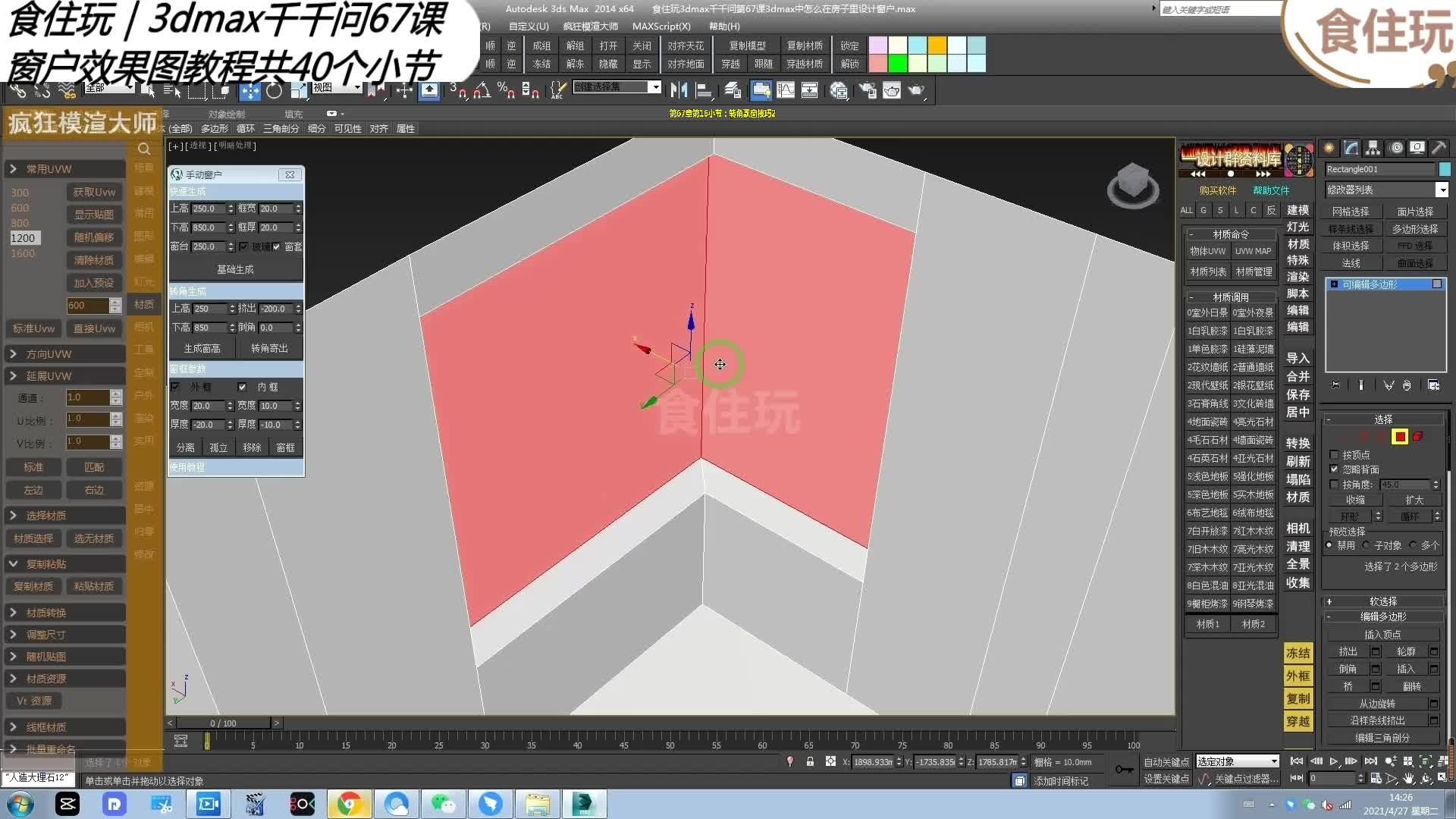The image size is (1456, 819).
Task: Select Polygon sub-object level icon
Action: [x=1400, y=436]
